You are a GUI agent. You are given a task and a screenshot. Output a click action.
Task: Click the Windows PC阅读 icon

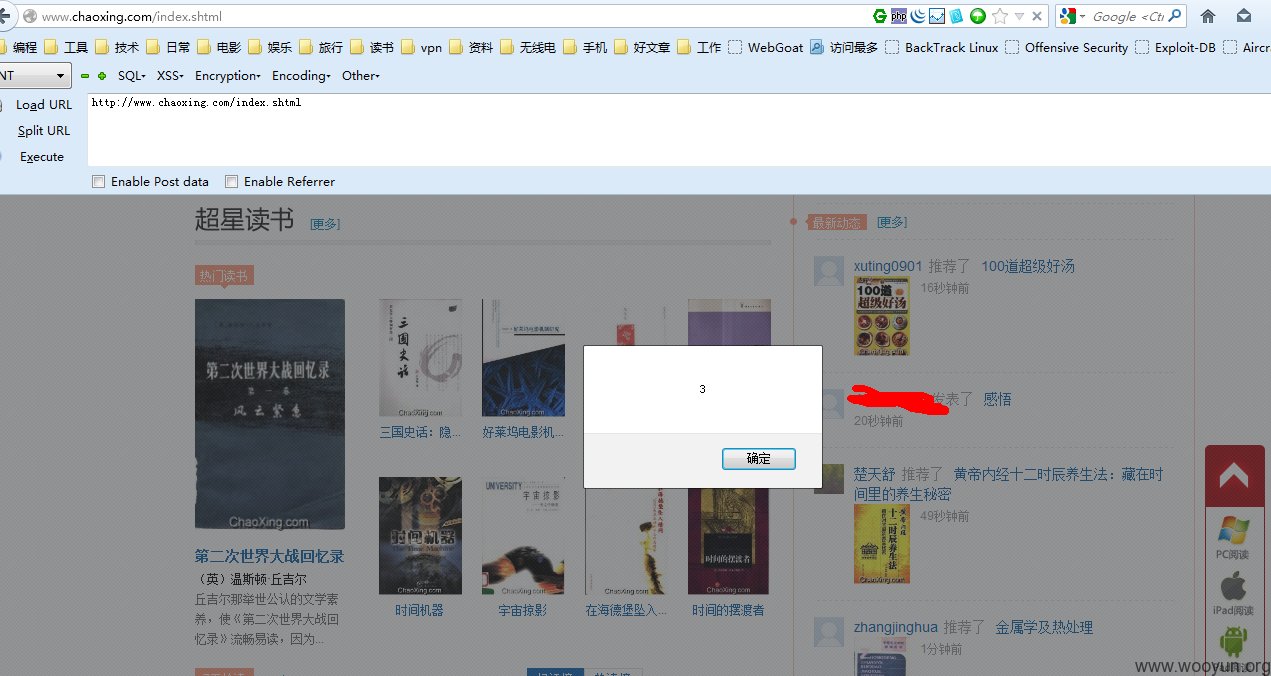tap(1233, 530)
